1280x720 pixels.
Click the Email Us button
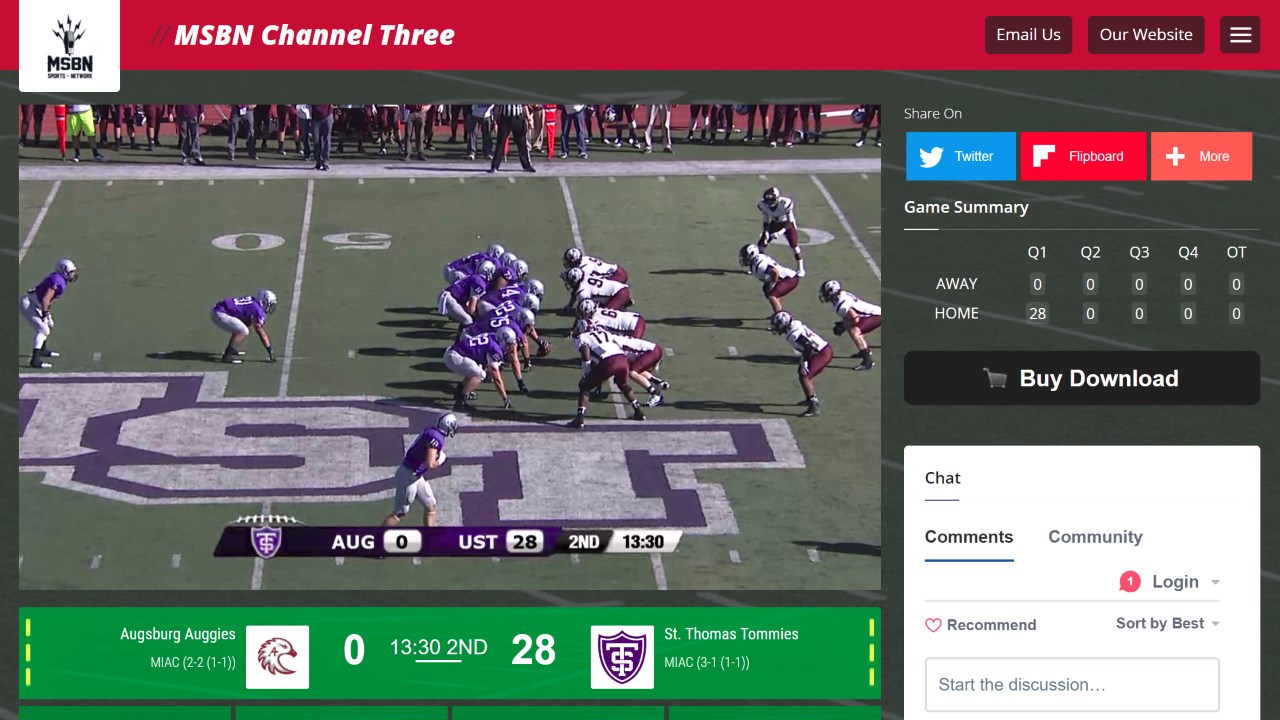(x=1028, y=35)
